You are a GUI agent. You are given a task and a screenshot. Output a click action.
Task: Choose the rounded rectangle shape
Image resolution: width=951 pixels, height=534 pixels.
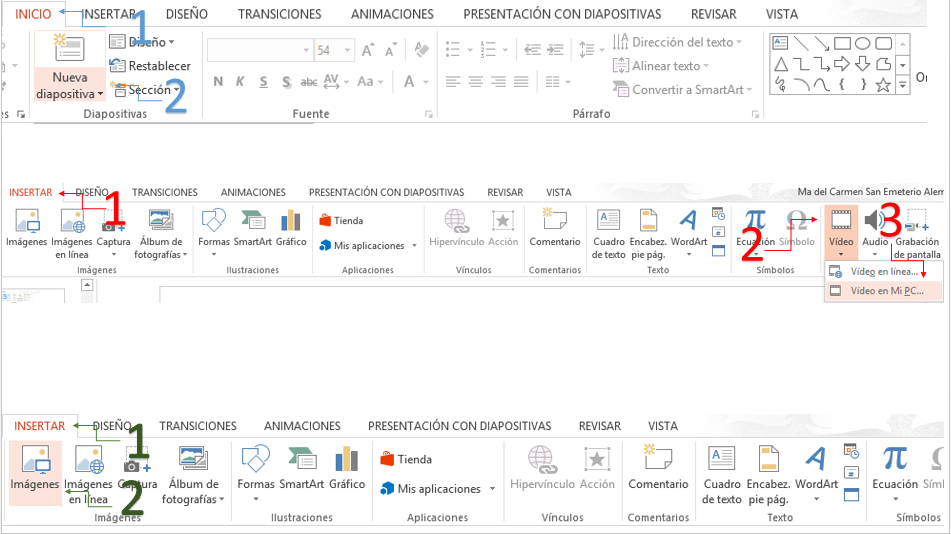(x=884, y=43)
